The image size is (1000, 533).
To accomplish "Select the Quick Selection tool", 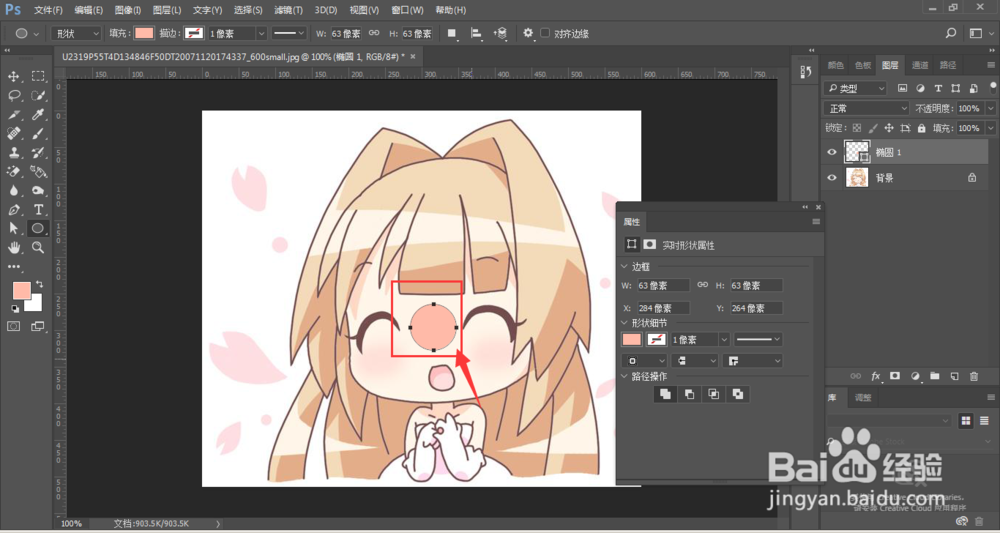I will [38, 96].
